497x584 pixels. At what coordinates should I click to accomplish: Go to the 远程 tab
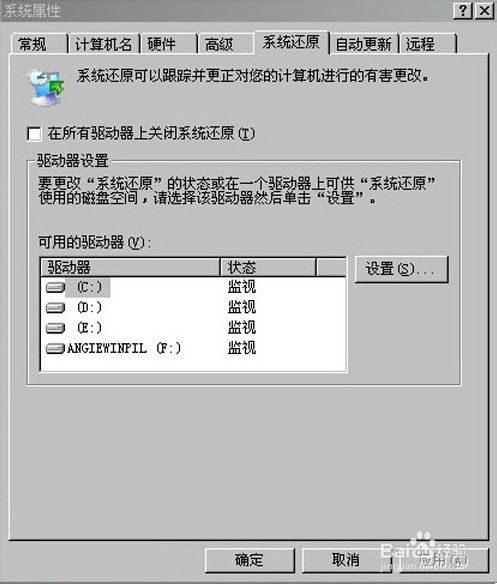[x=428, y=44]
